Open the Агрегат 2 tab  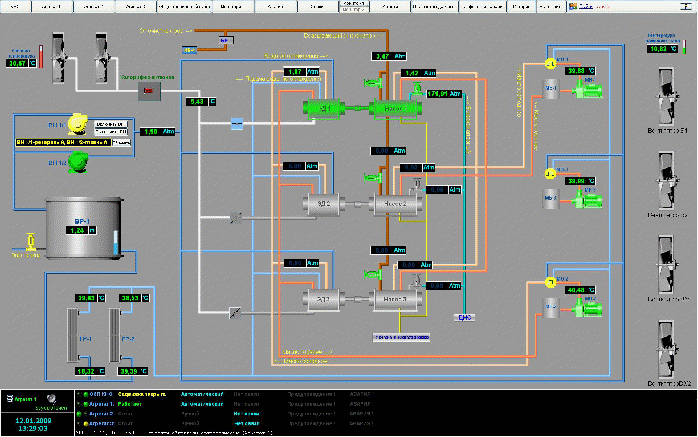(x=94, y=6)
